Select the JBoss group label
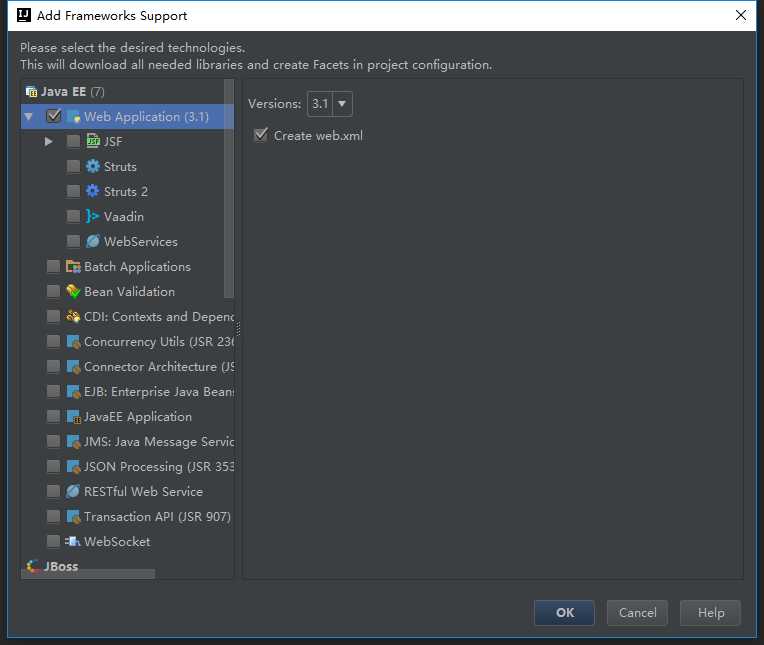This screenshot has height=645, width=764. (x=61, y=567)
